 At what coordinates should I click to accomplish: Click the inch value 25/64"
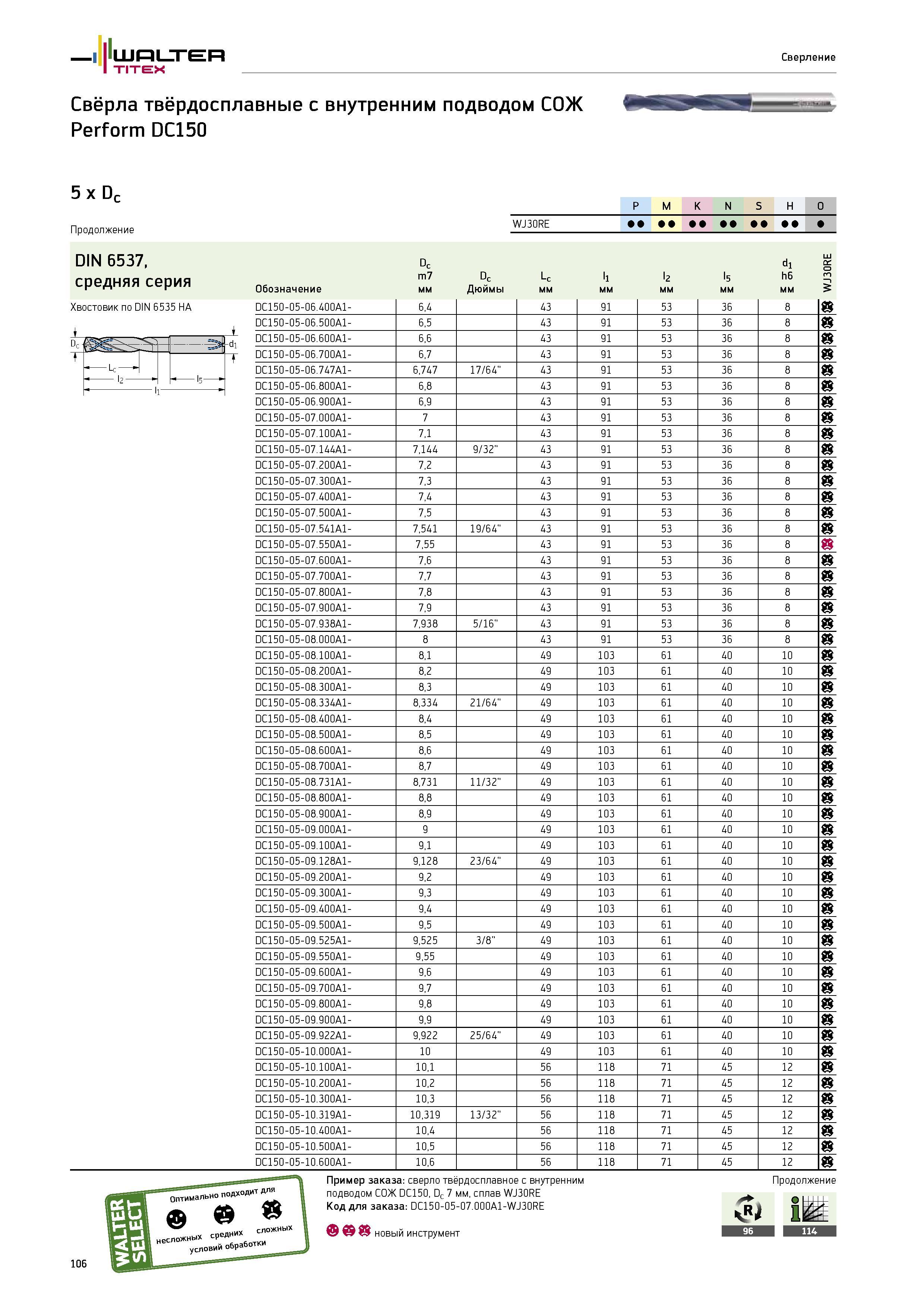485,1035
